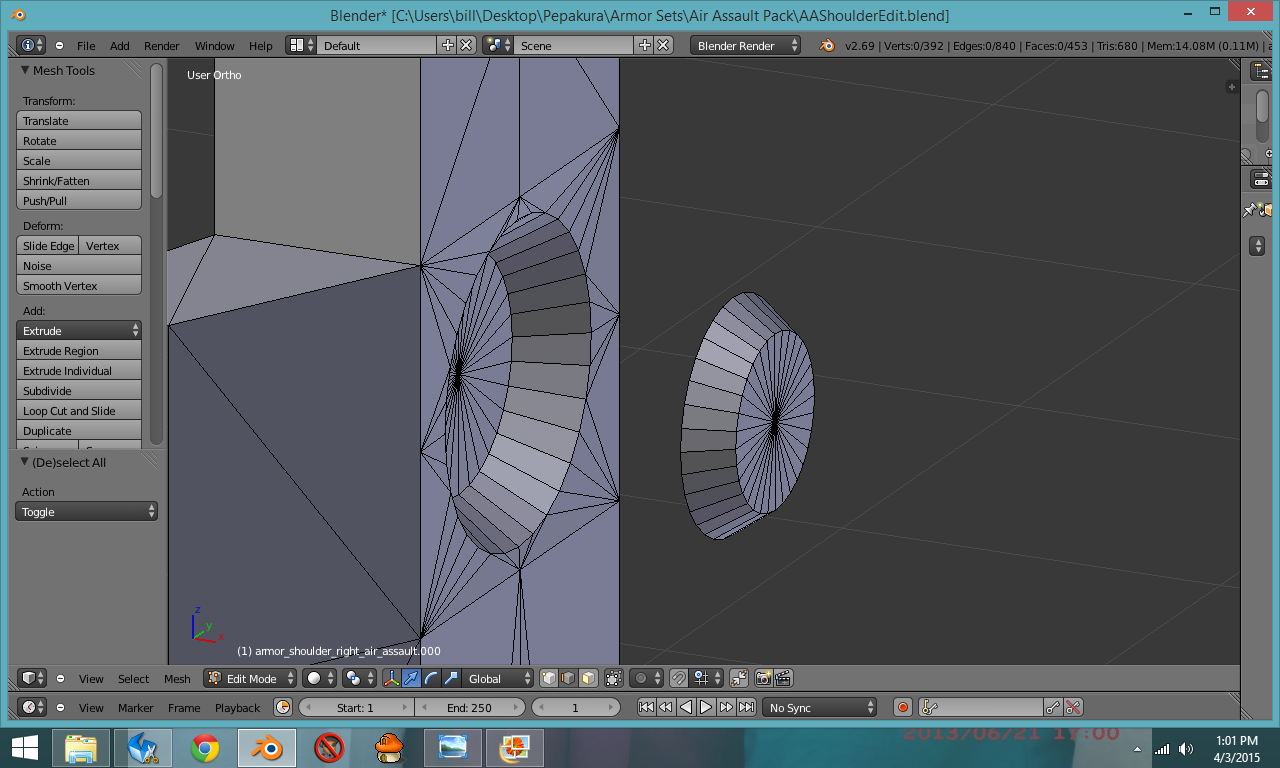This screenshot has height=768, width=1280.
Task: Enable the rotate manipulator icon
Action: (431, 678)
